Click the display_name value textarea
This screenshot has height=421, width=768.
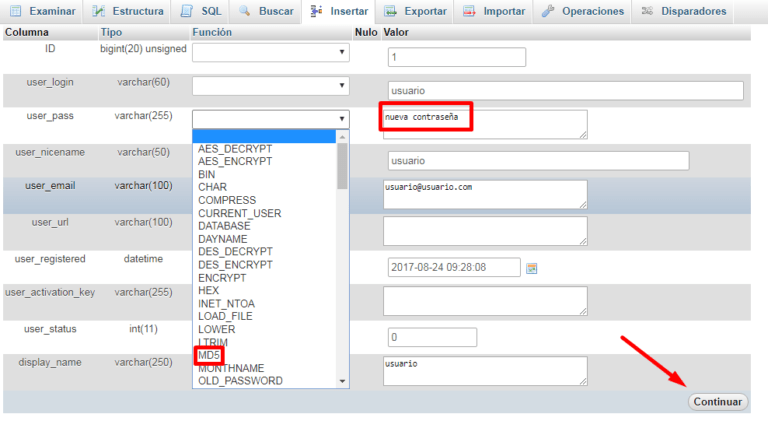coord(485,371)
